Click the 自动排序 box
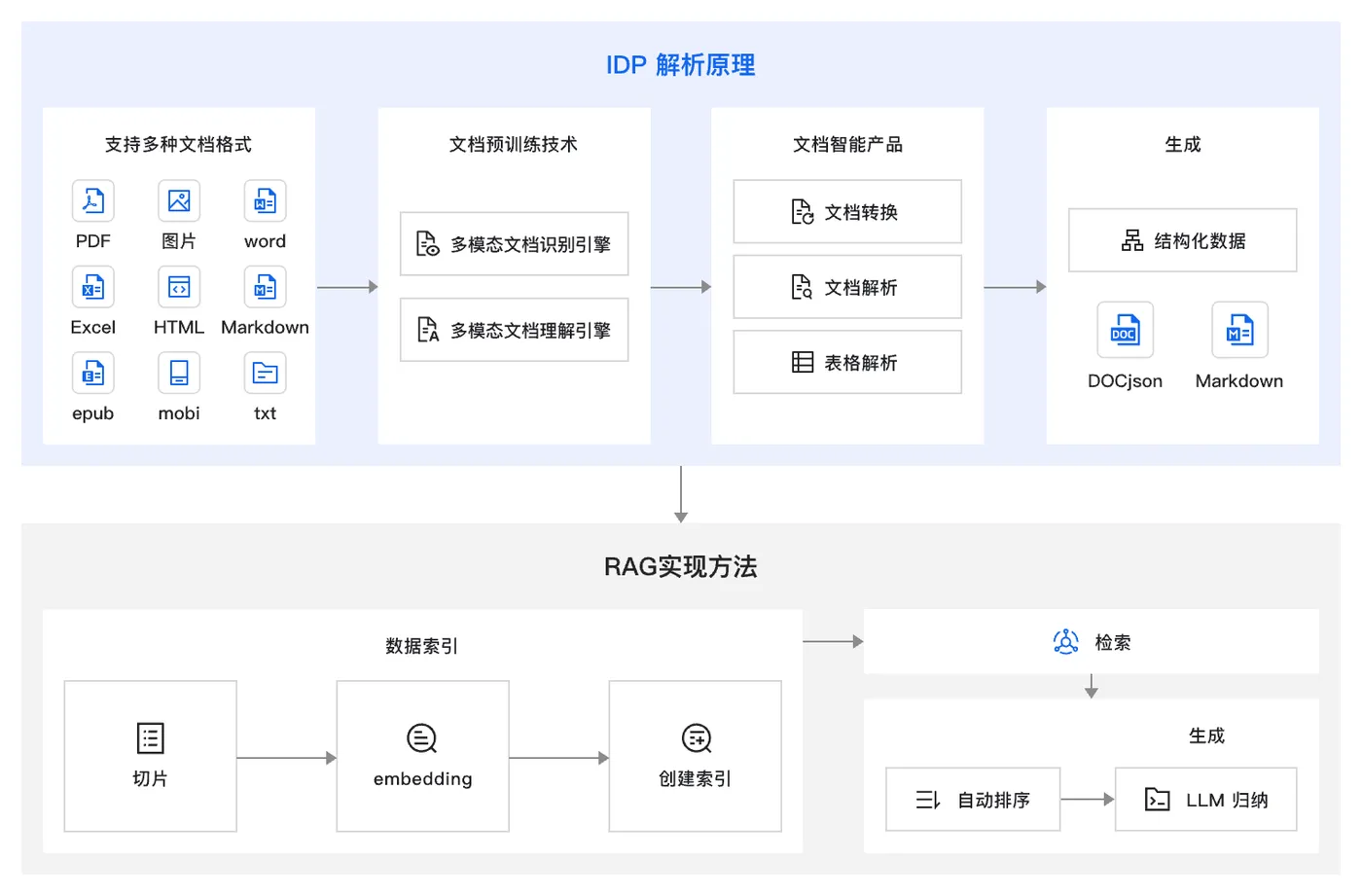 pyautogui.click(x=973, y=800)
